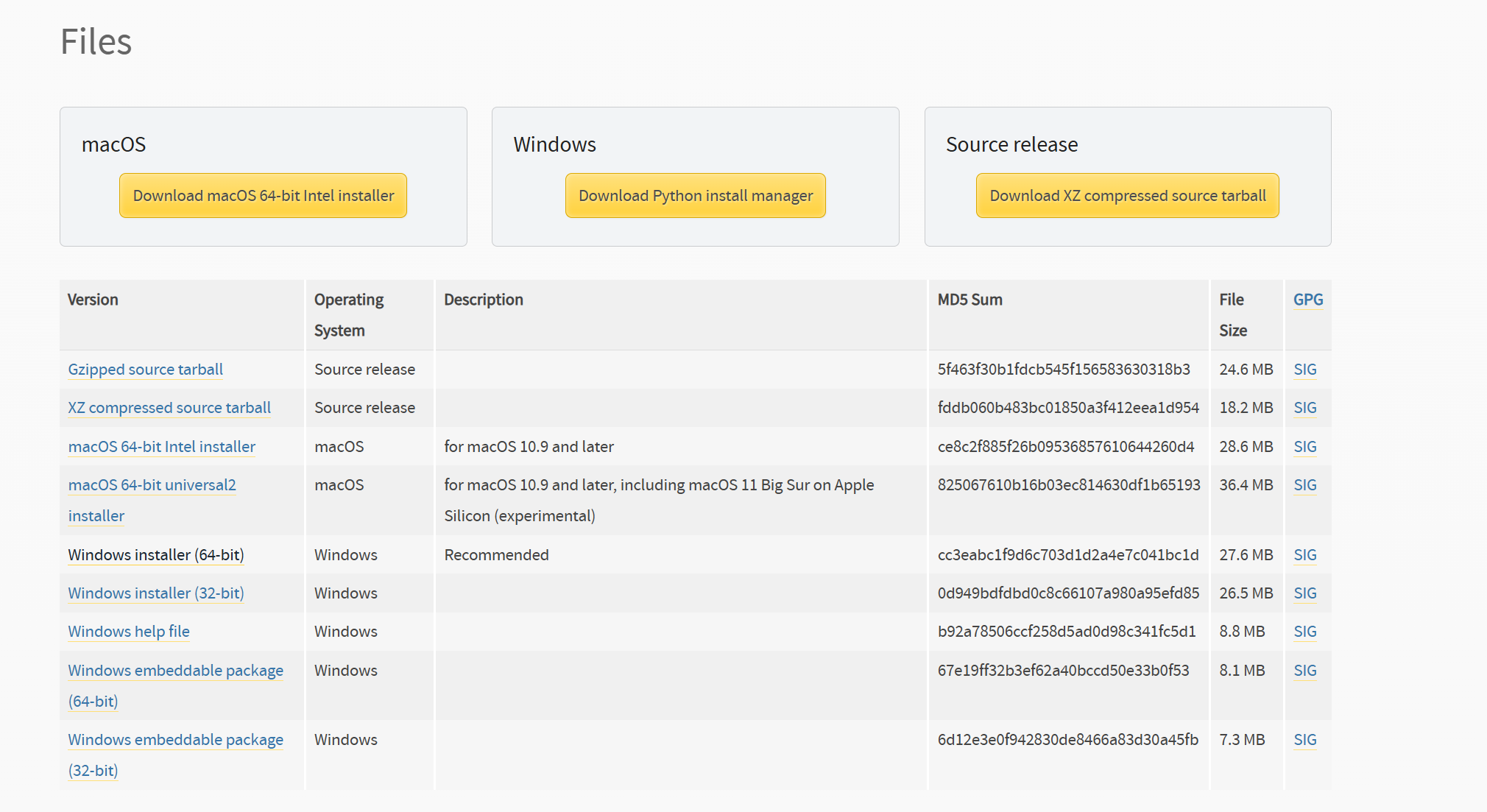Open the XZ compressed source tarball link
Image resolution: width=1487 pixels, height=812 pixels.
tap(169, 408)
